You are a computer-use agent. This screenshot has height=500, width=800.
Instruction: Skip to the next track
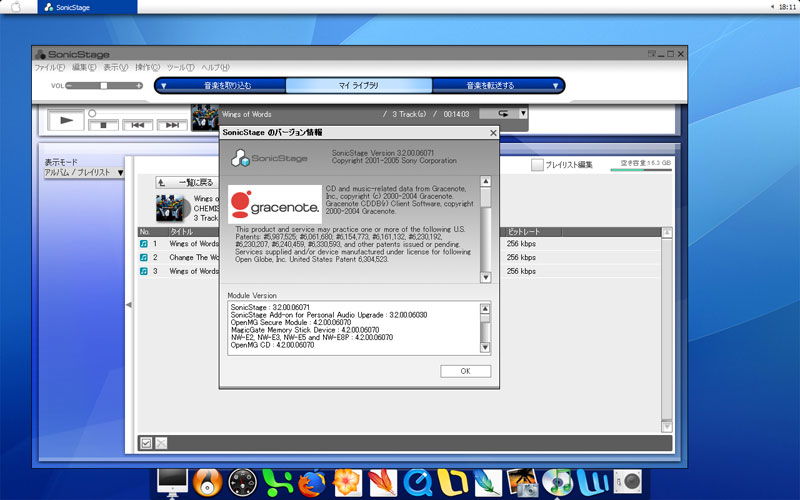click(x=172, y=125)
